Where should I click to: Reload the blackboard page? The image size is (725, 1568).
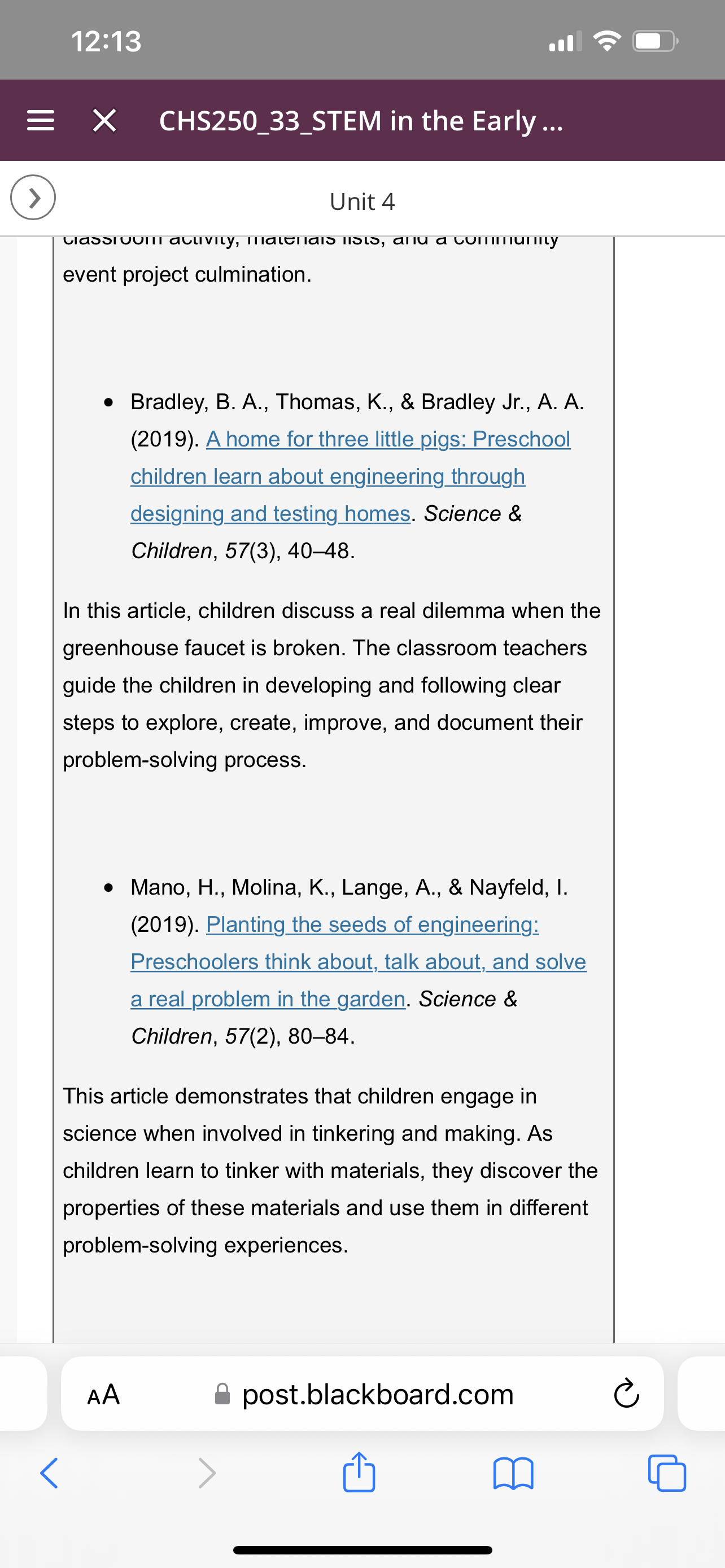click(x=626, y=1394)
